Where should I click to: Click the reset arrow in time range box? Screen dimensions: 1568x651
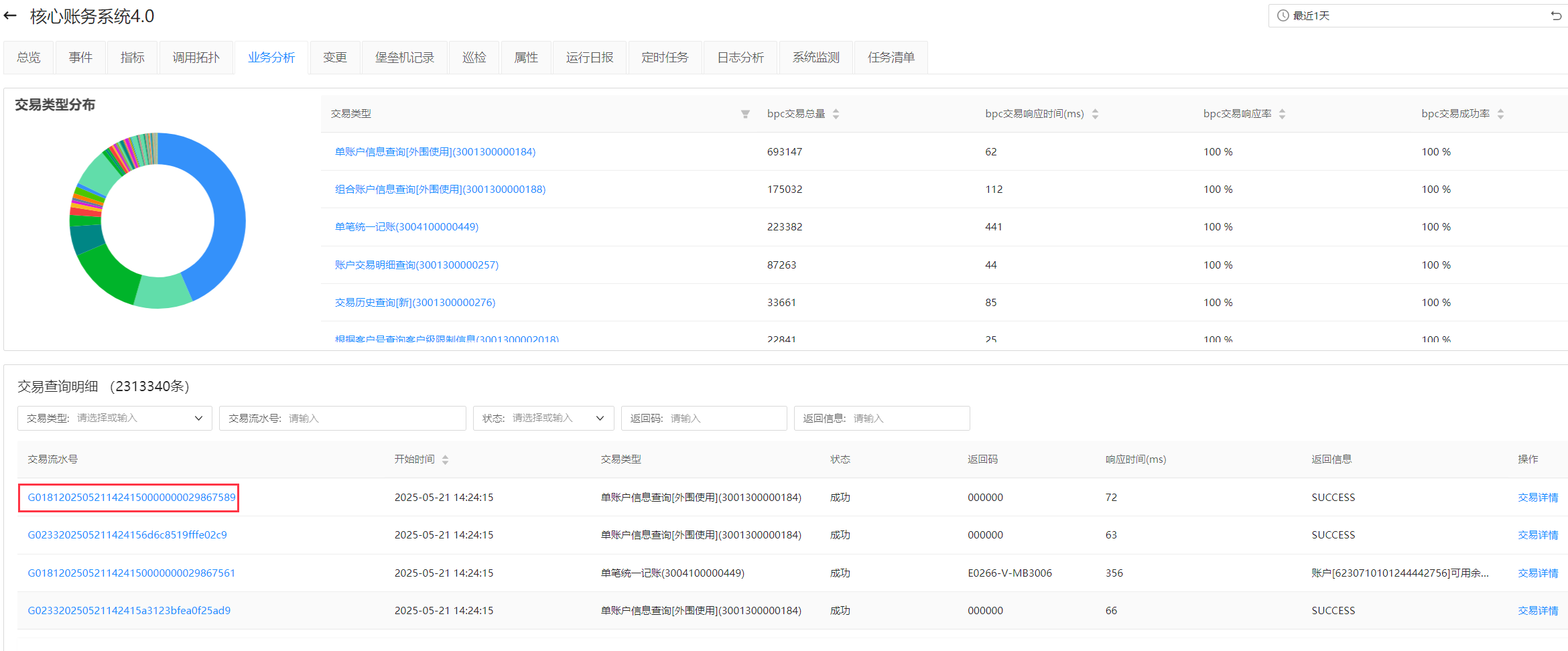pyautogui.click(x=1556, y=15)
